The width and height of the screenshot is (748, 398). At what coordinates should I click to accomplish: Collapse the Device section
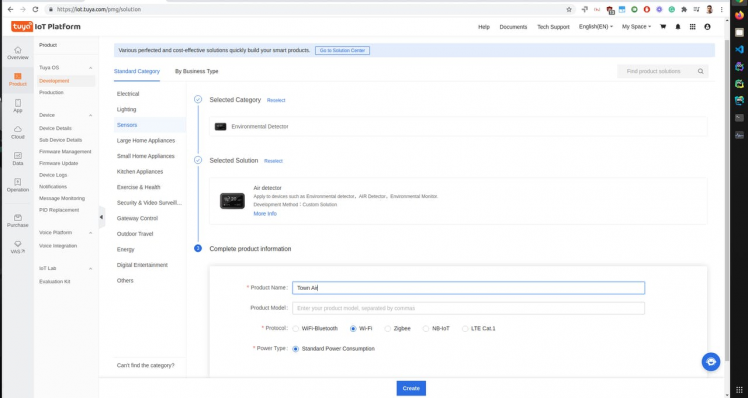90,115
